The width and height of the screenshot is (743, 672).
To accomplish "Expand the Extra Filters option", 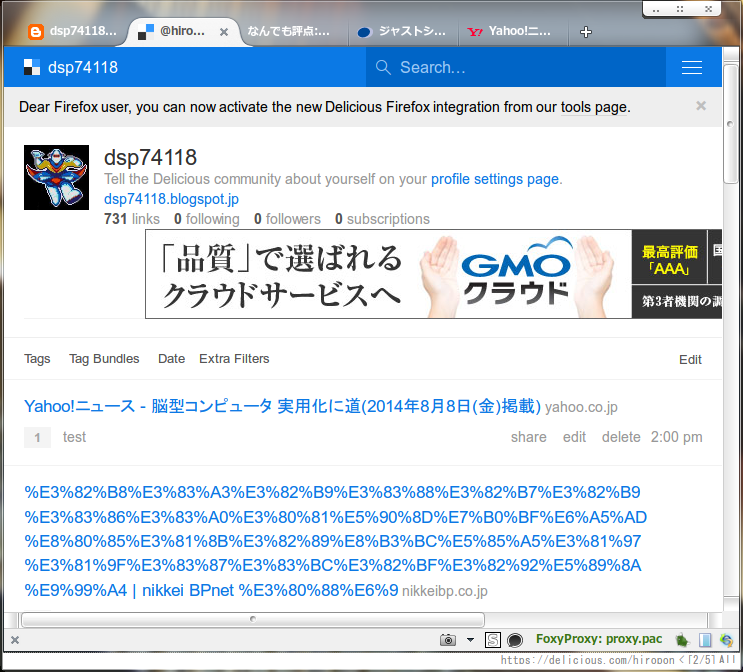I will point(234,359).
